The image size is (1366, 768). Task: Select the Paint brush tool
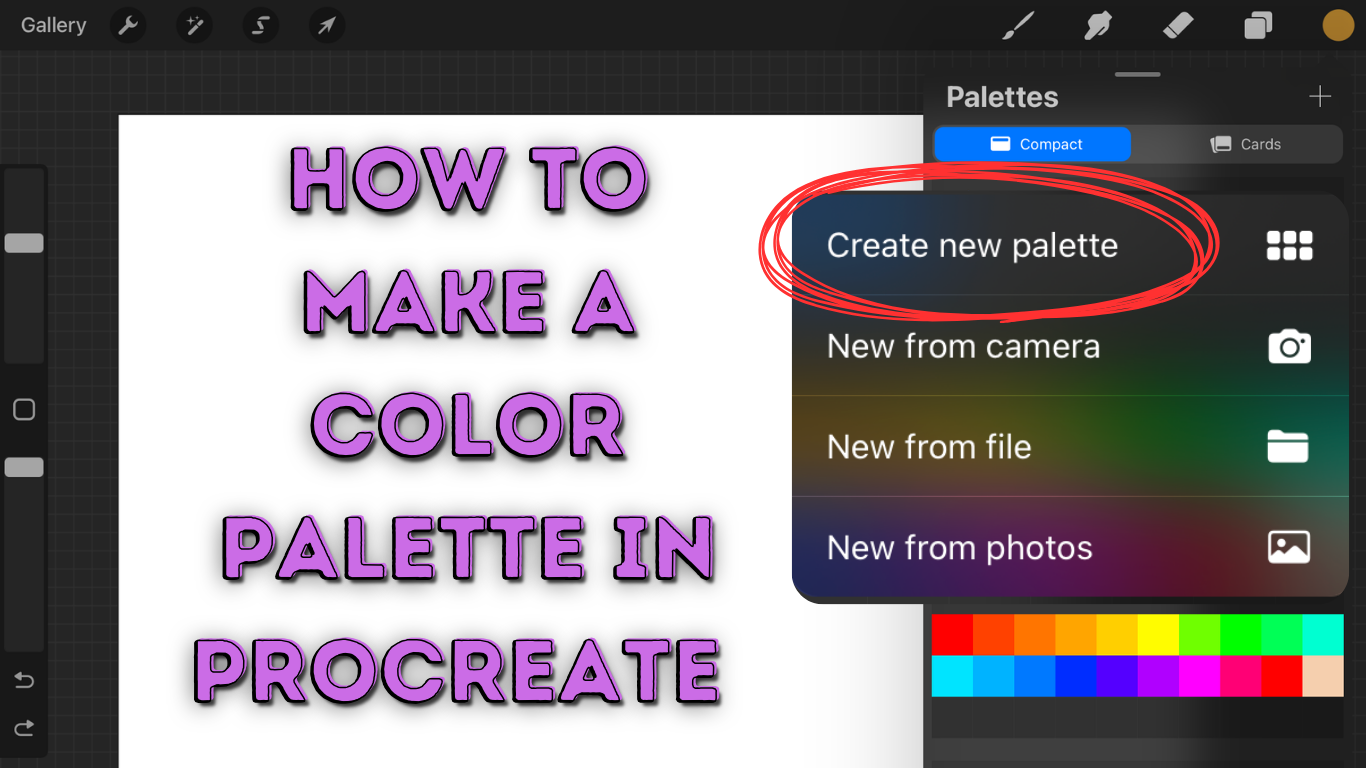coord(1018,25)
